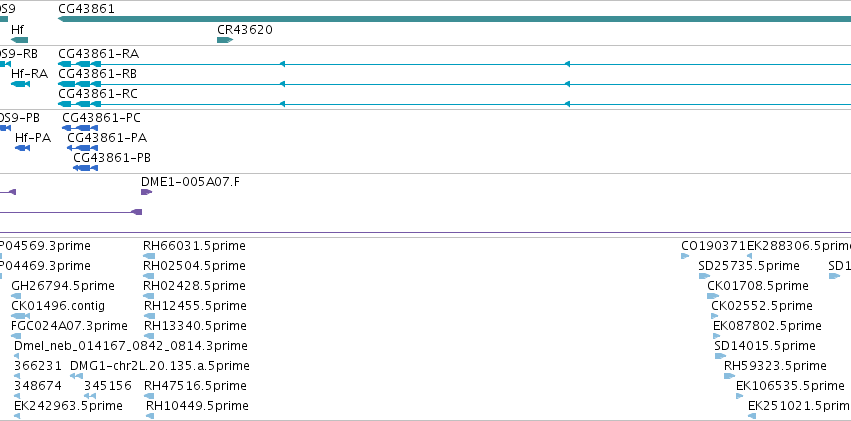Select the CG43861-PC protein feature
This screenshot has width=851, height=421.
[x=80, y=128]
